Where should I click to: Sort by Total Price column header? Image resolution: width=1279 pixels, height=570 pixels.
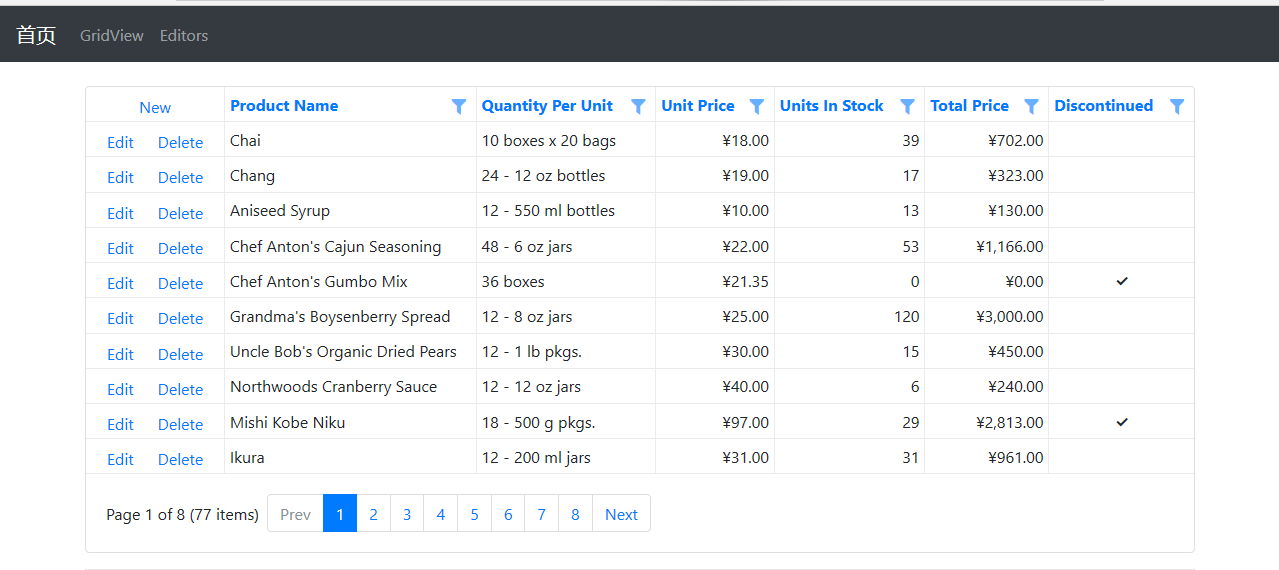pyautogui.click(x=969, y=106)
